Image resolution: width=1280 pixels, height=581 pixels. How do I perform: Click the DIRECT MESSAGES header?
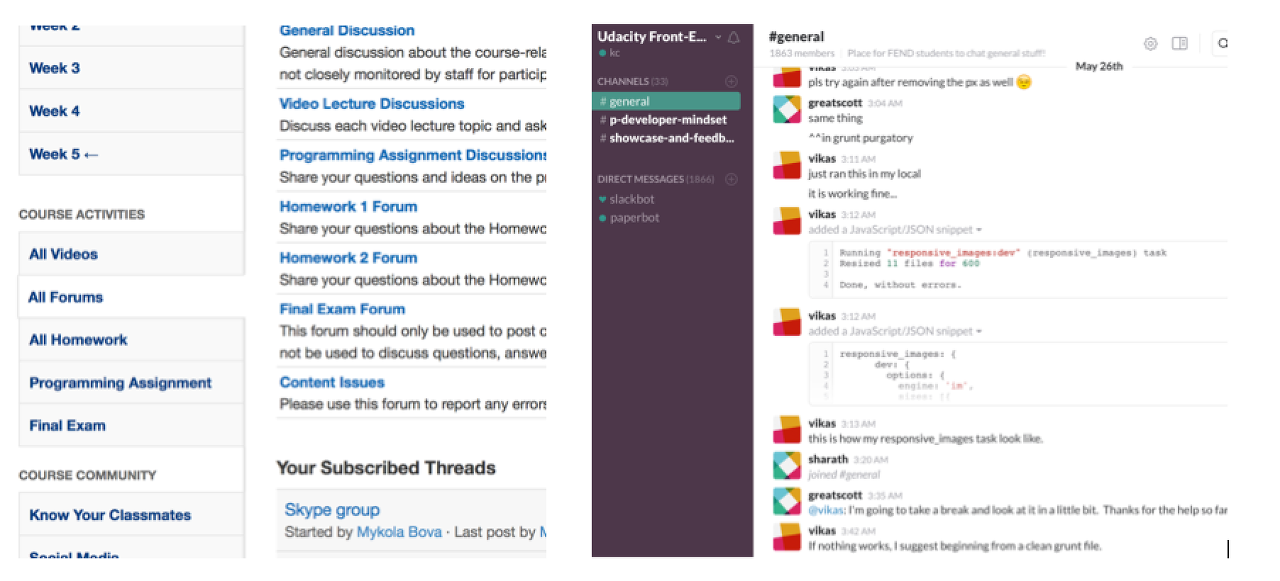pyautogui.click(x=655, y=179)
